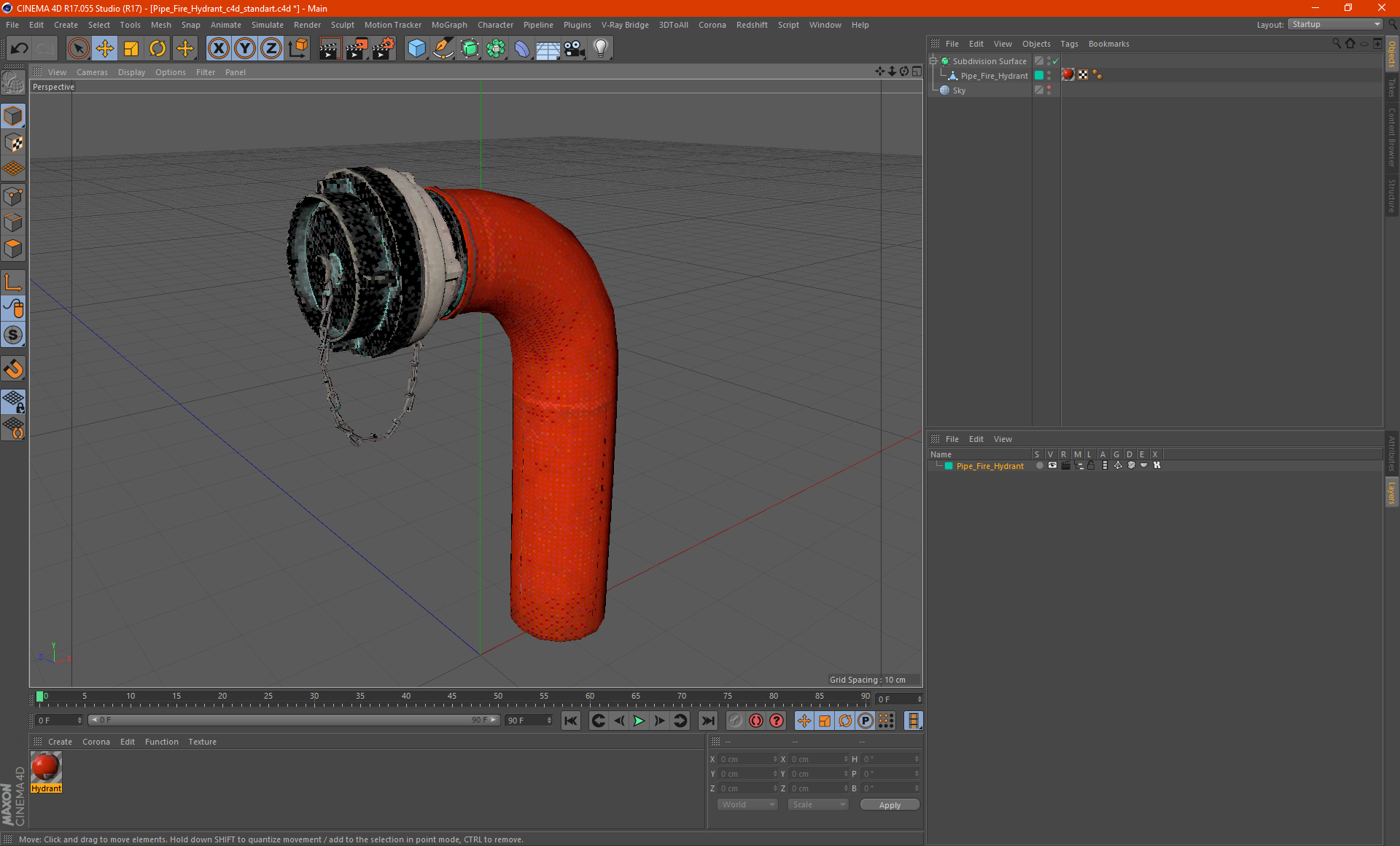Select Pipe_Fire_Hydrant layer row

(989, 466)
